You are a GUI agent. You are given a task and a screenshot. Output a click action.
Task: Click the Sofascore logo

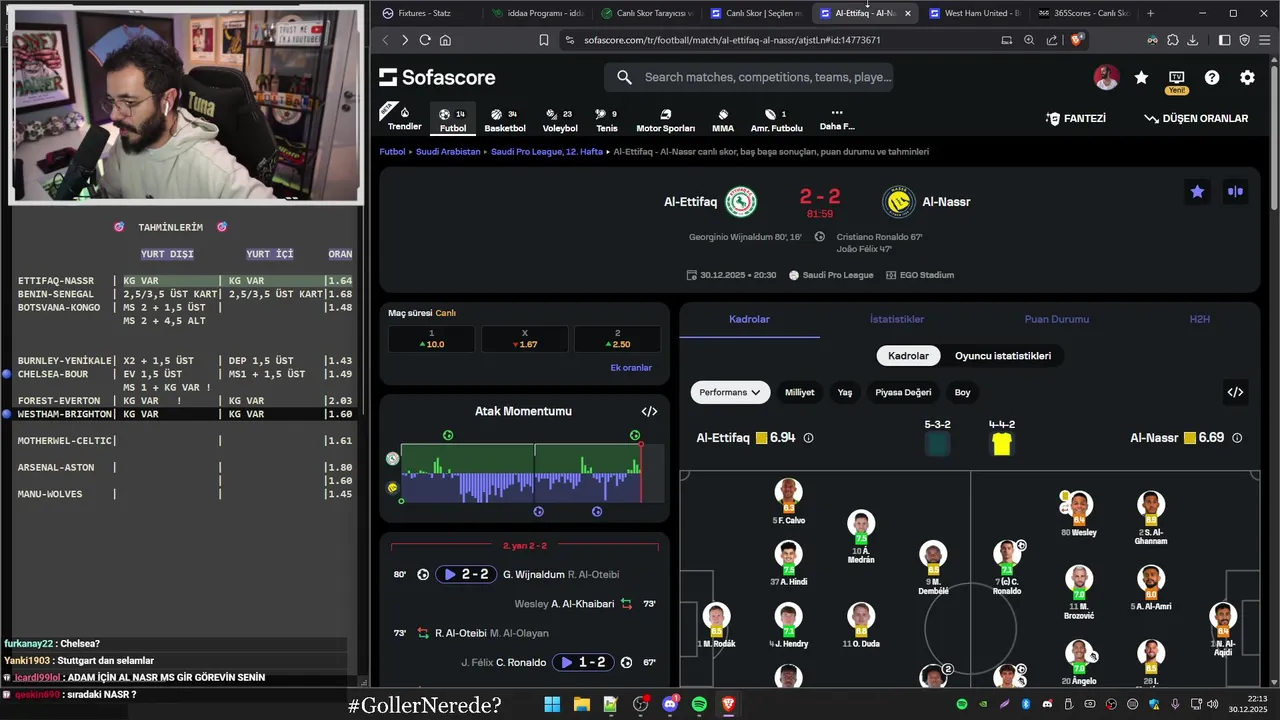(x=437, y=77)
